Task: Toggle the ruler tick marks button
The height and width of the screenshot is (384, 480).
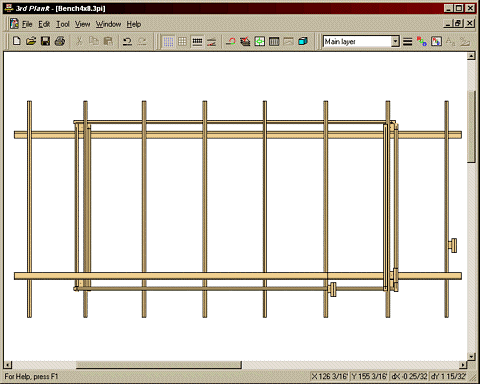Action: [x=197, y=41]
